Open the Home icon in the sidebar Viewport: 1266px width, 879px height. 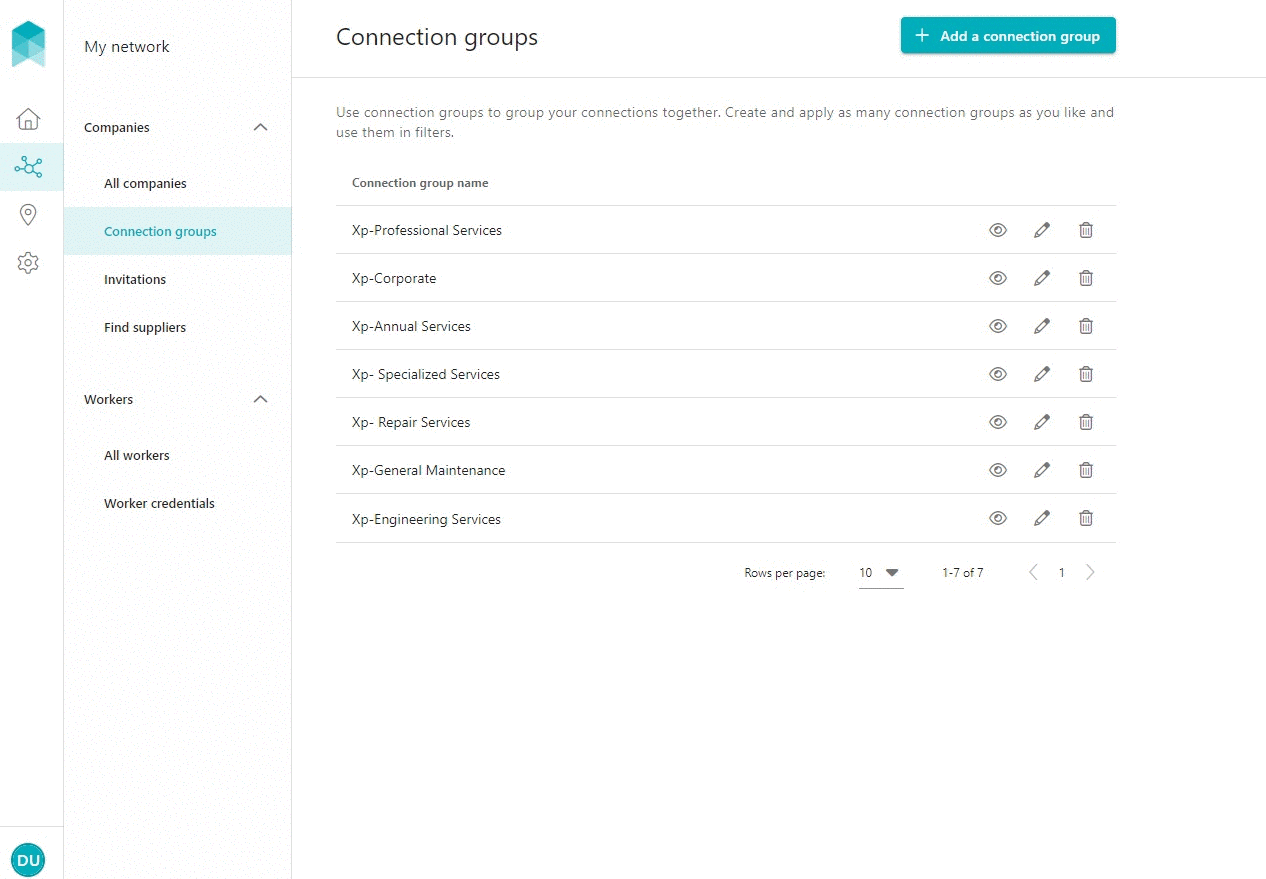pyautogui.click(x=28, y=119)
